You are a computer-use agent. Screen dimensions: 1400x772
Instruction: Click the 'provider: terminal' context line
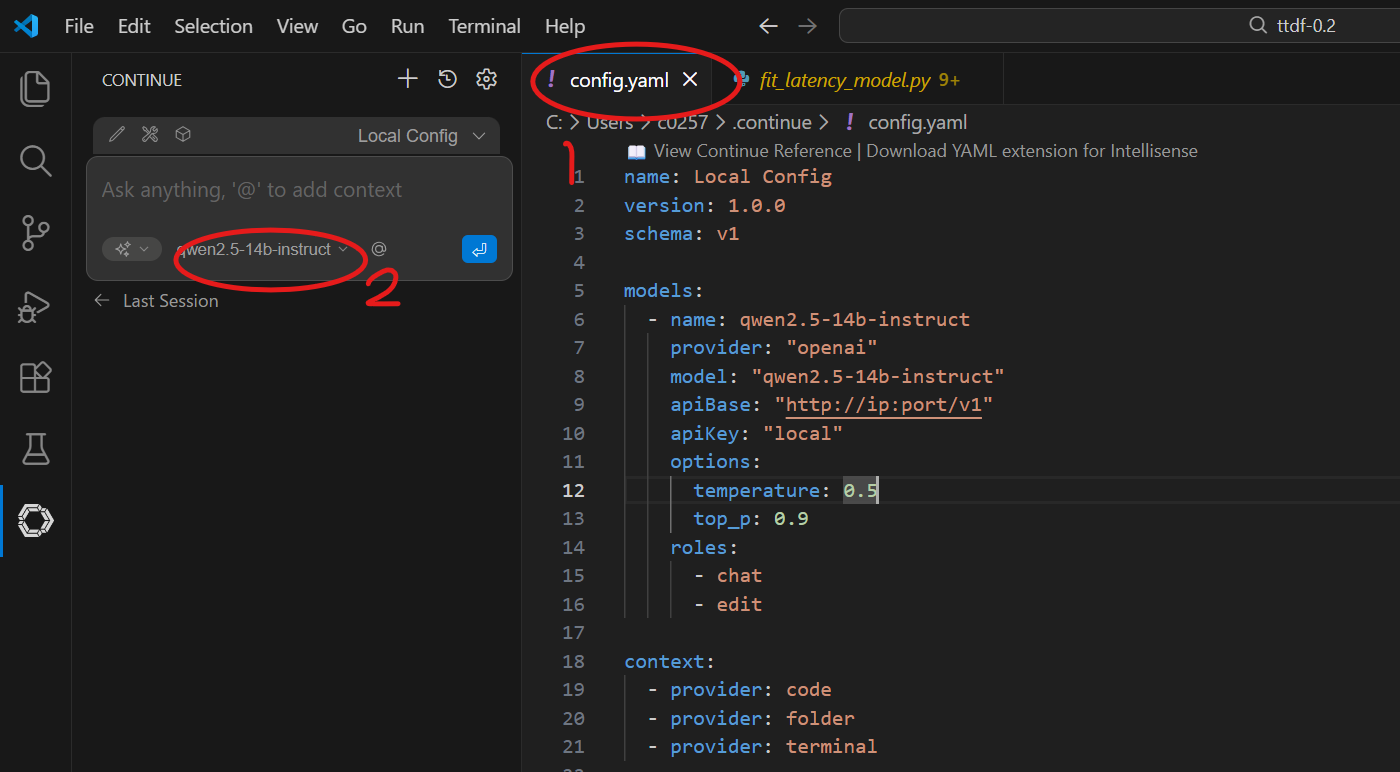click(762, 747)
